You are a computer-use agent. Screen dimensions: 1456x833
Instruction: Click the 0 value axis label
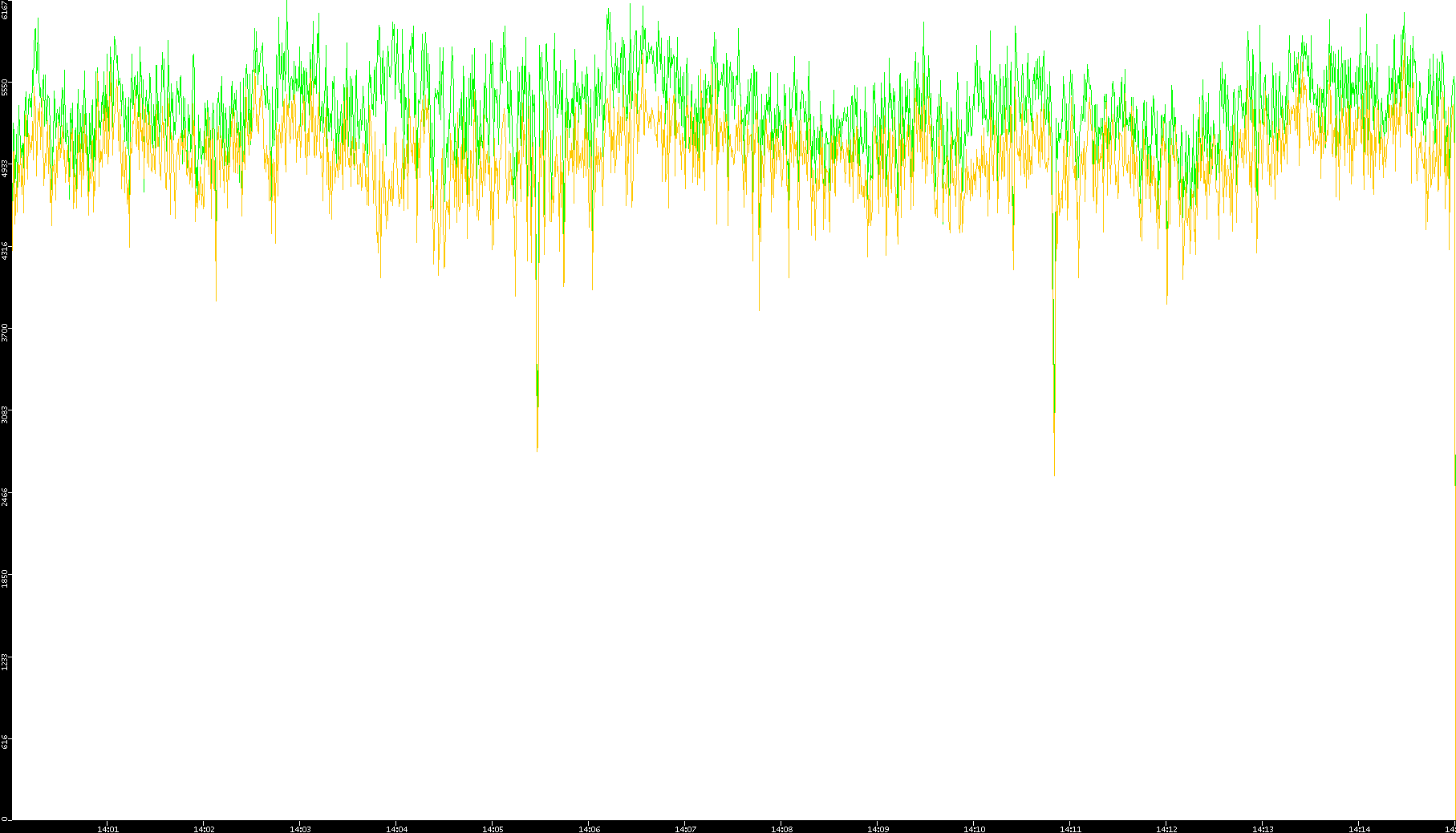5,819
